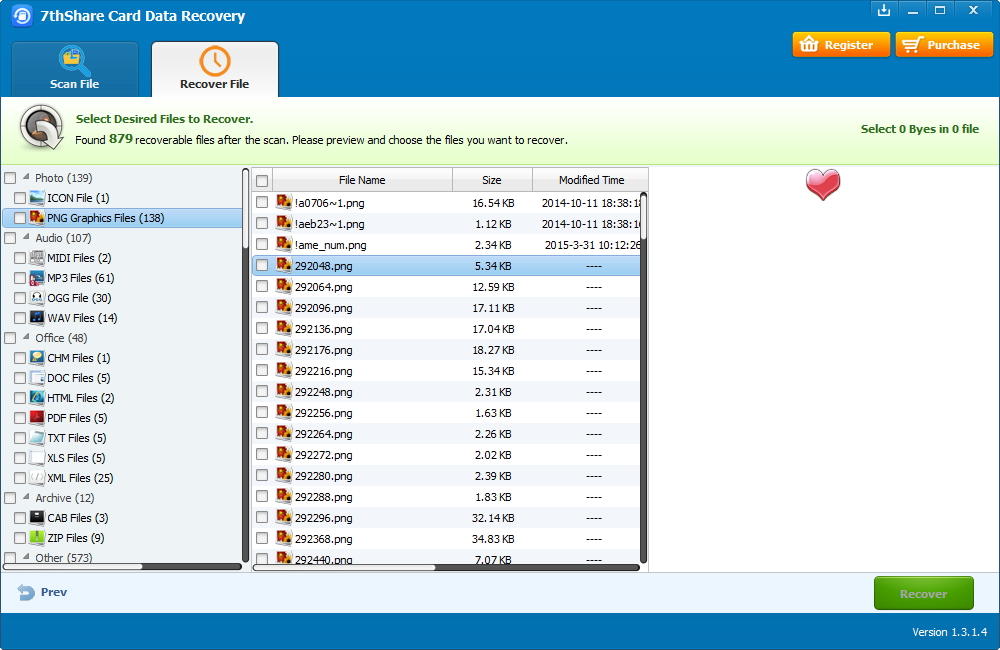This screenshot has width=1000, height=650.
Task: Select the !aeb23~1.png file name
Action: click(x=330, y=224)
